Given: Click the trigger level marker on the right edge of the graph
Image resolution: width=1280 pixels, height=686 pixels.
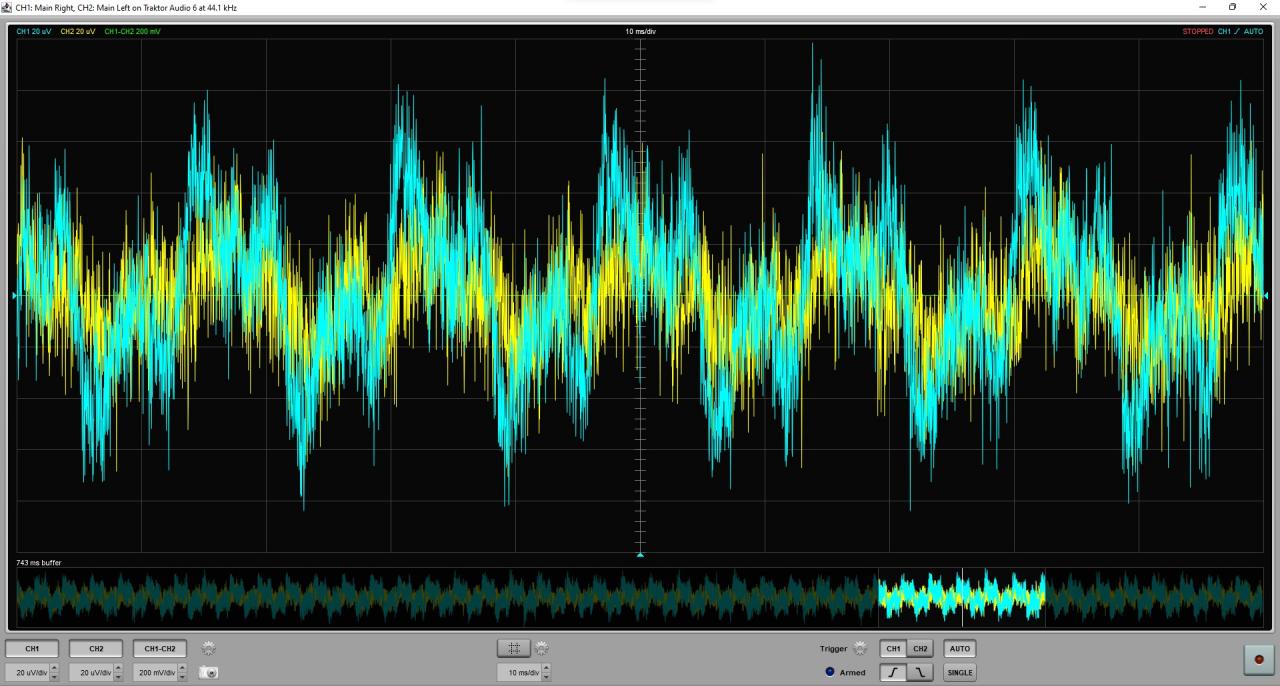Looking at the screenshot, I should pyautogui.click(x=1265, y=295).
